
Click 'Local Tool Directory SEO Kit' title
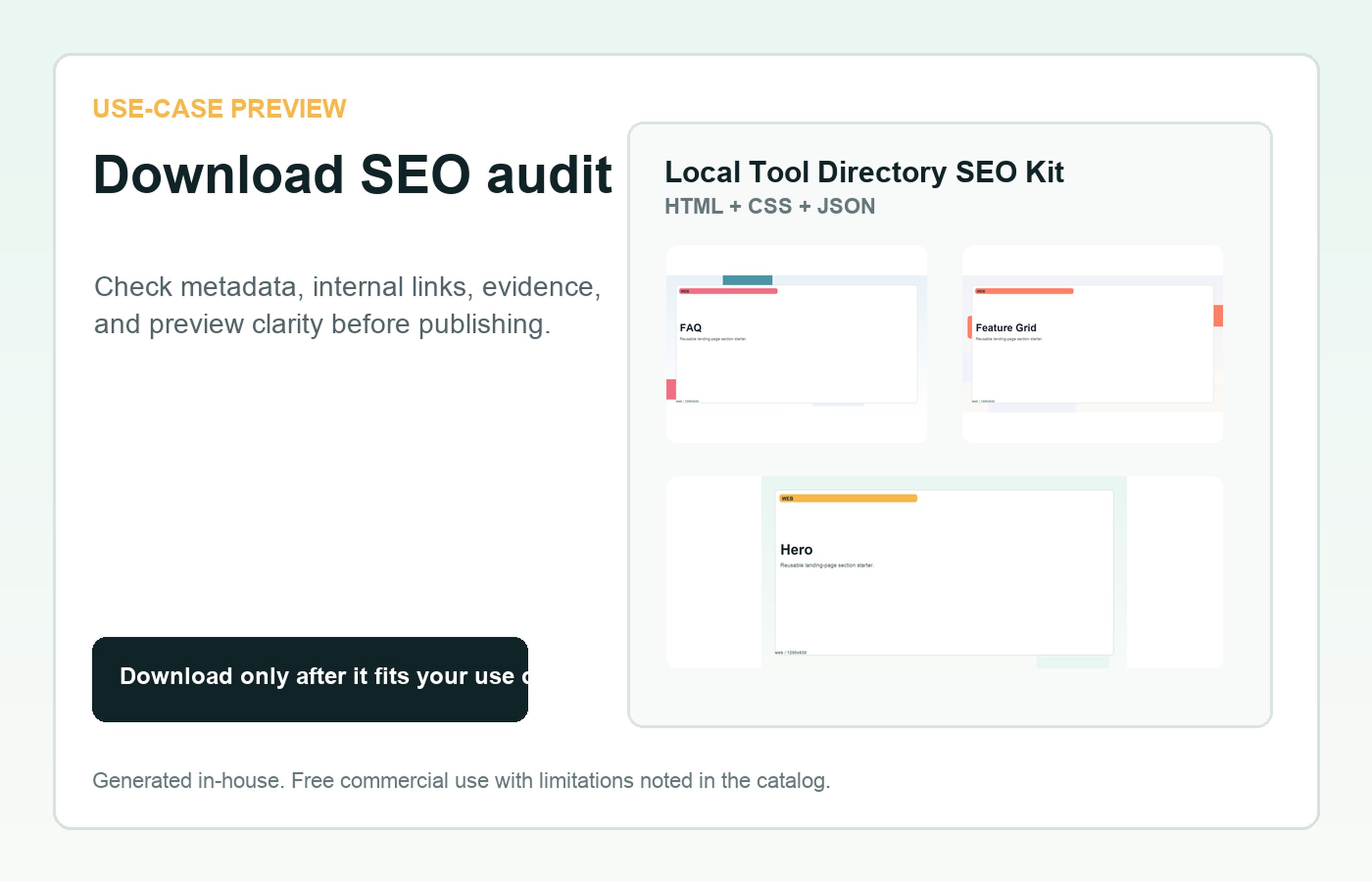(864, 172)
